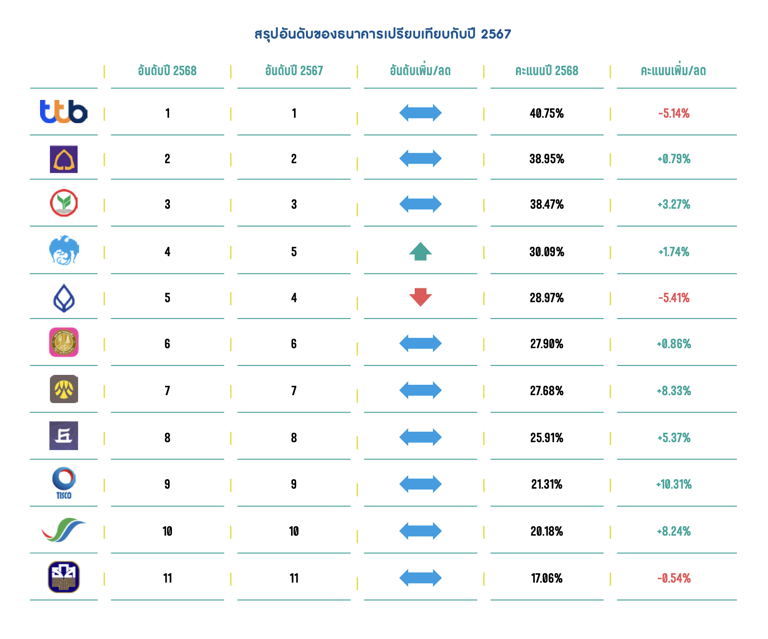Click the TISCO bank logo
768x639 pixels.
(x=64, y=483)
